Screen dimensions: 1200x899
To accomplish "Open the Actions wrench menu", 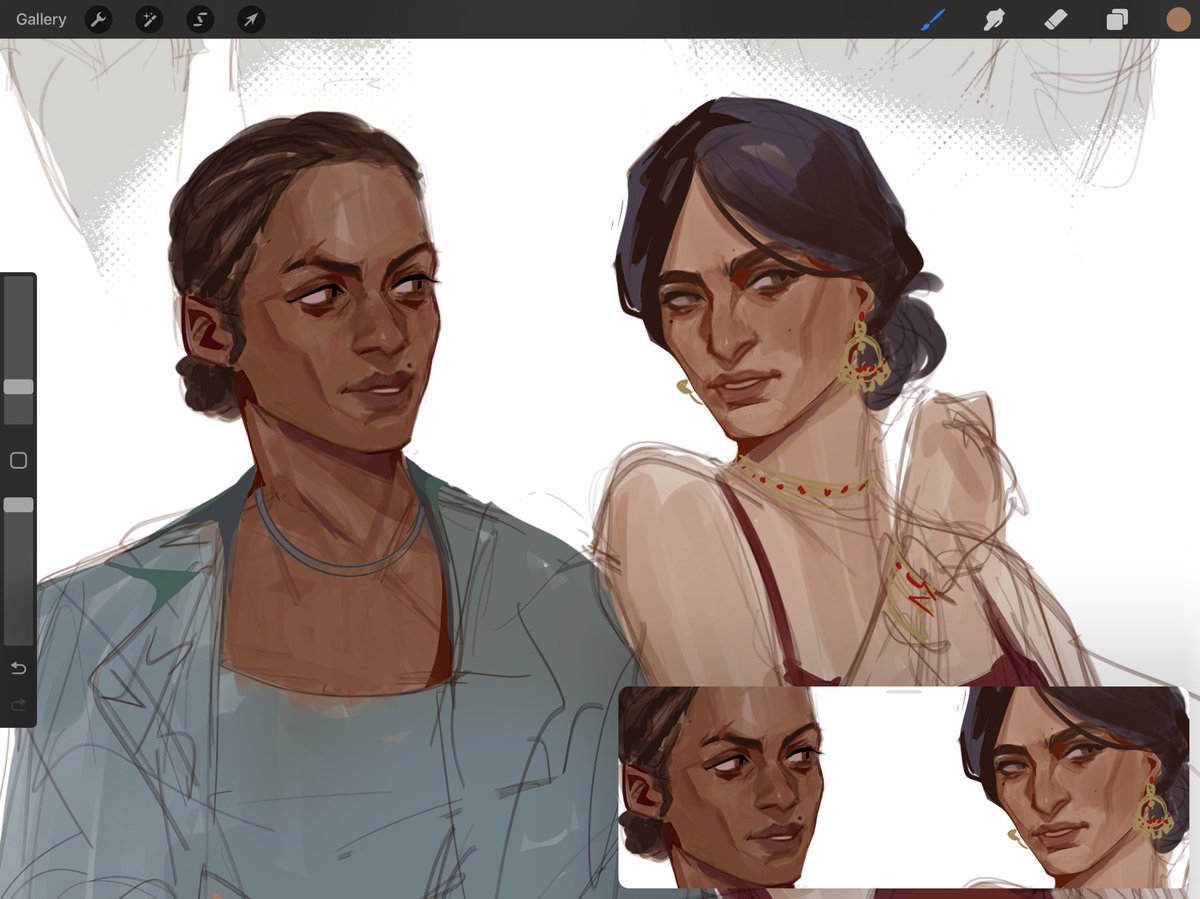I will (98, 19).
